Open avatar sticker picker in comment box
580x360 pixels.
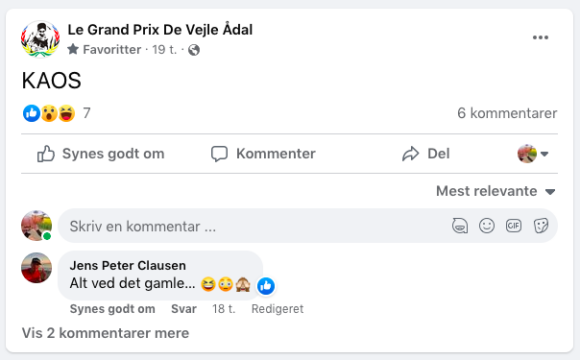click(460, 226)
